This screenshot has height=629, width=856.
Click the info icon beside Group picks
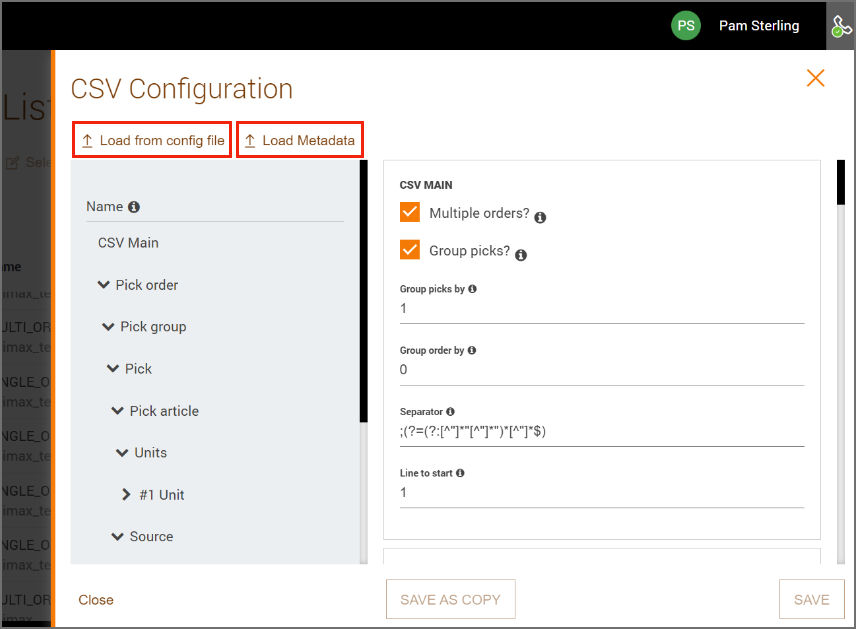pos(521,255)
